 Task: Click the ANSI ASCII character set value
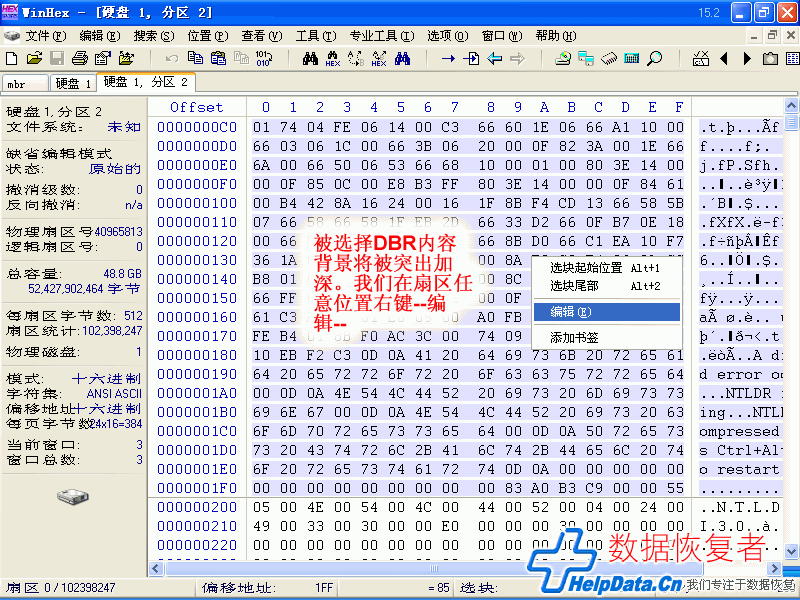(114, 394)
